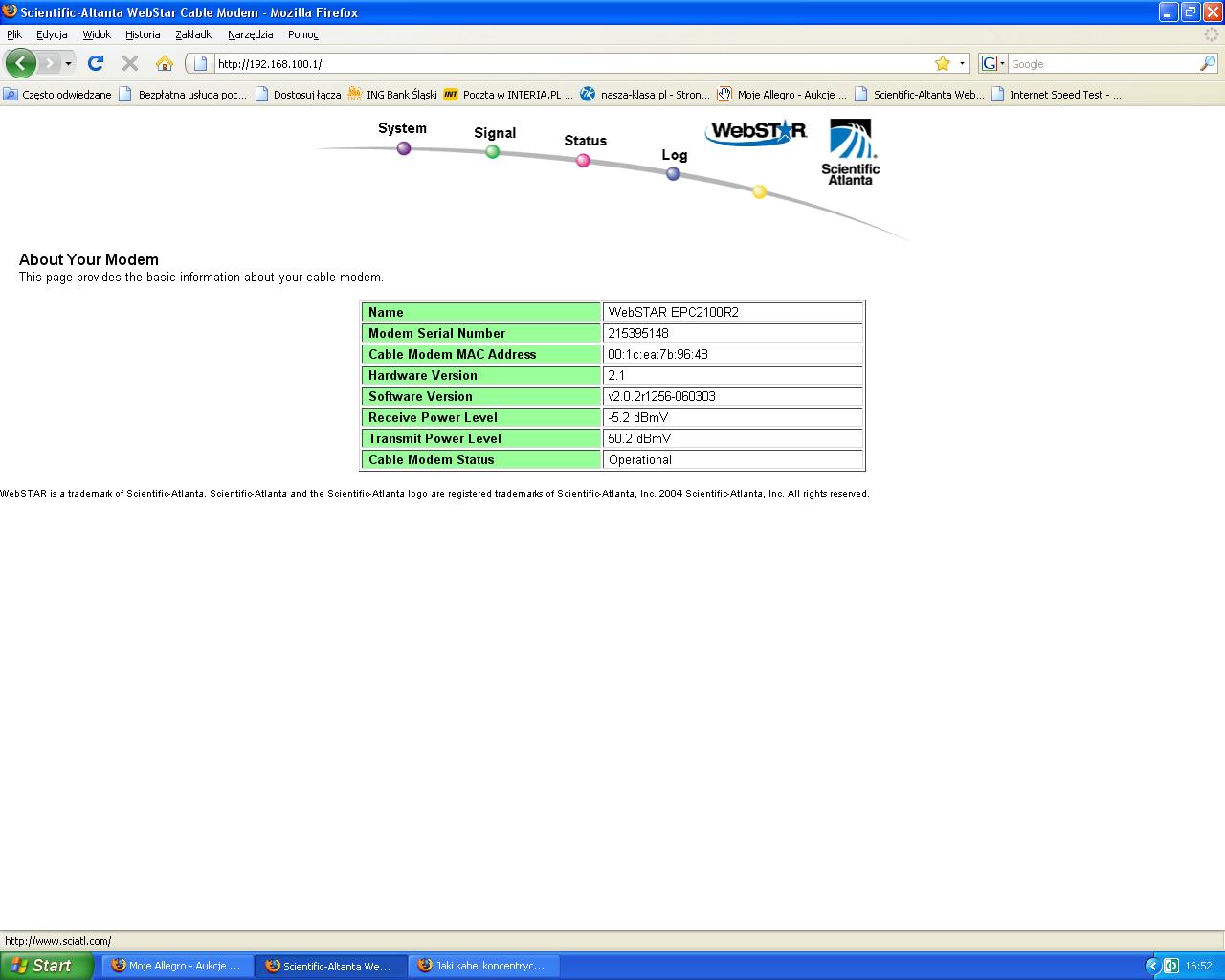Open Często odwiedzane bookmark folder

[x=57, y=94]
